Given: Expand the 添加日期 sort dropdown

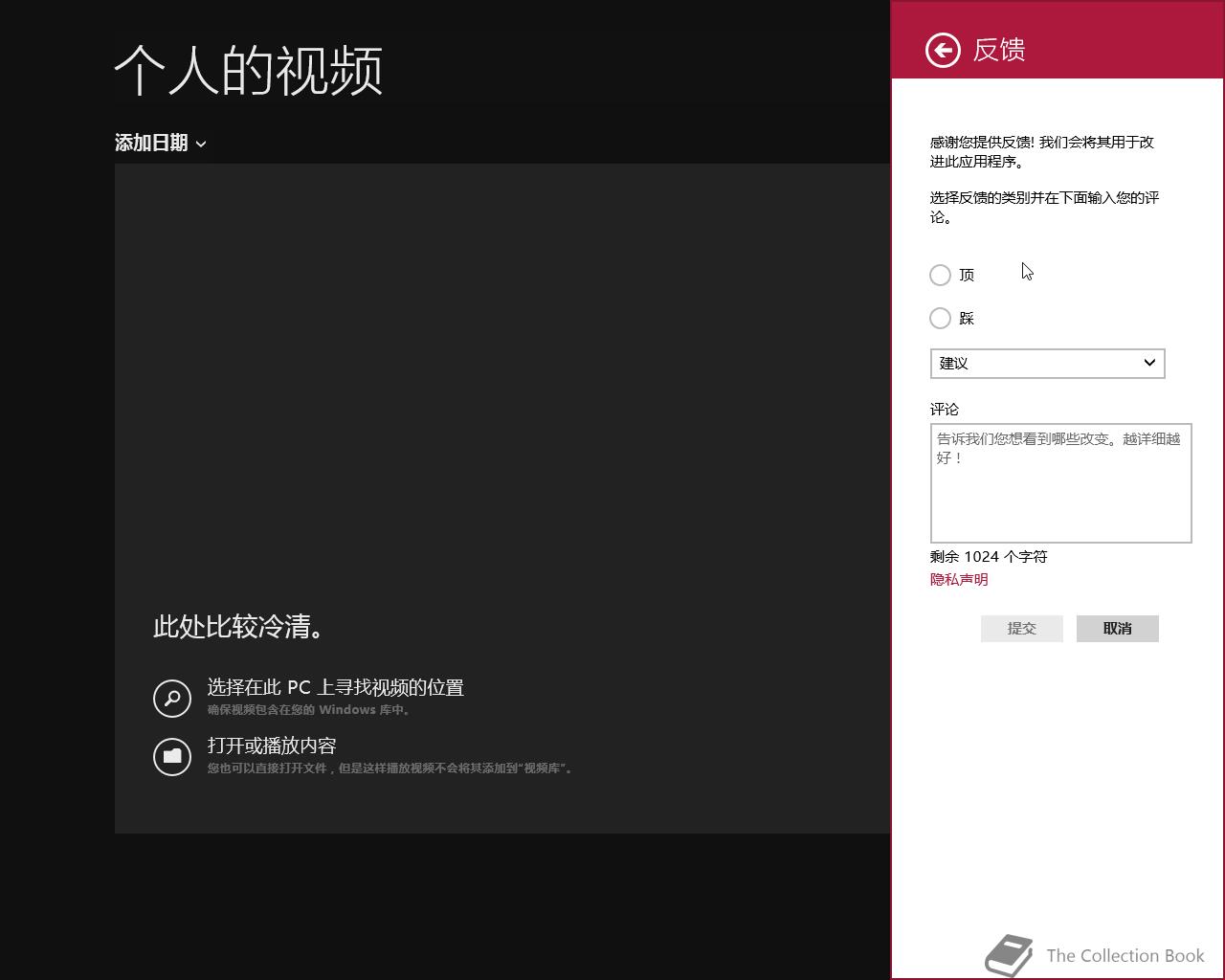Looking at the screenshot, I should 161,143.
